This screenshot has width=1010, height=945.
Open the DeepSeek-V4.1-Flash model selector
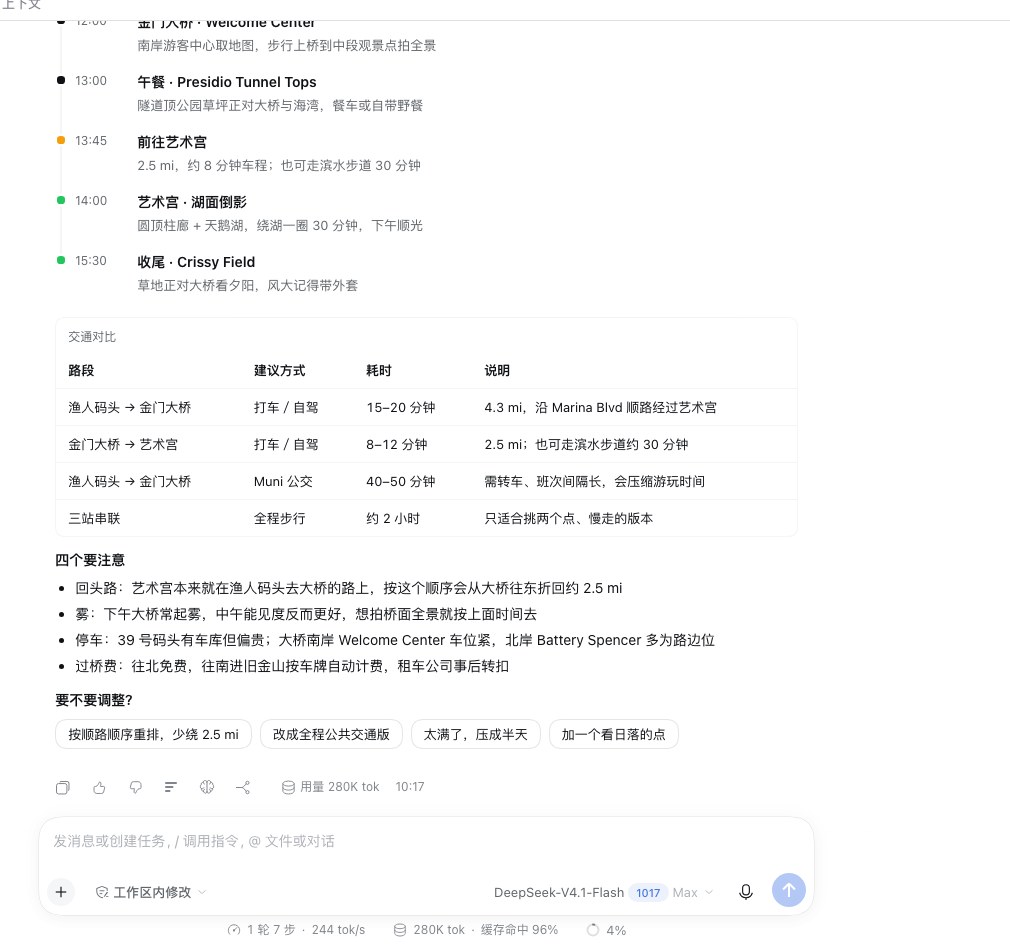(x=558, y=893)
